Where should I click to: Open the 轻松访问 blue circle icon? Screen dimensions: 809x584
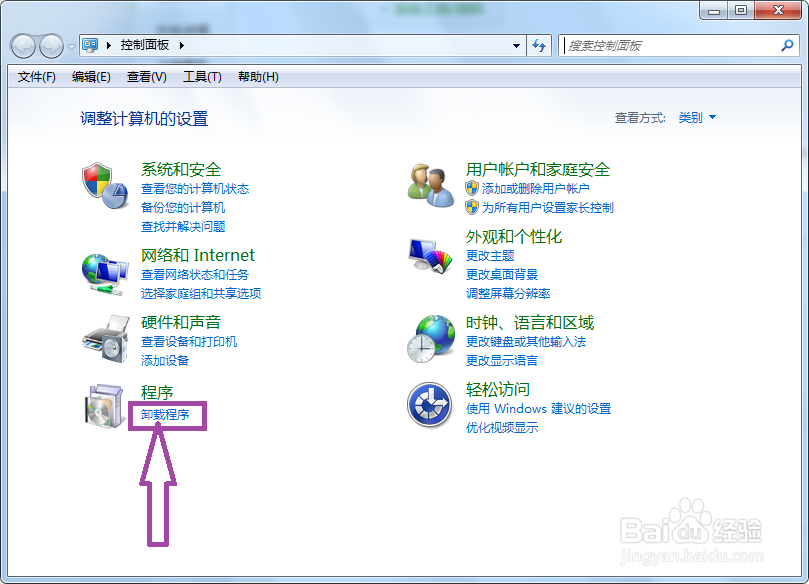pyautogui.click(x=430, y=404)
